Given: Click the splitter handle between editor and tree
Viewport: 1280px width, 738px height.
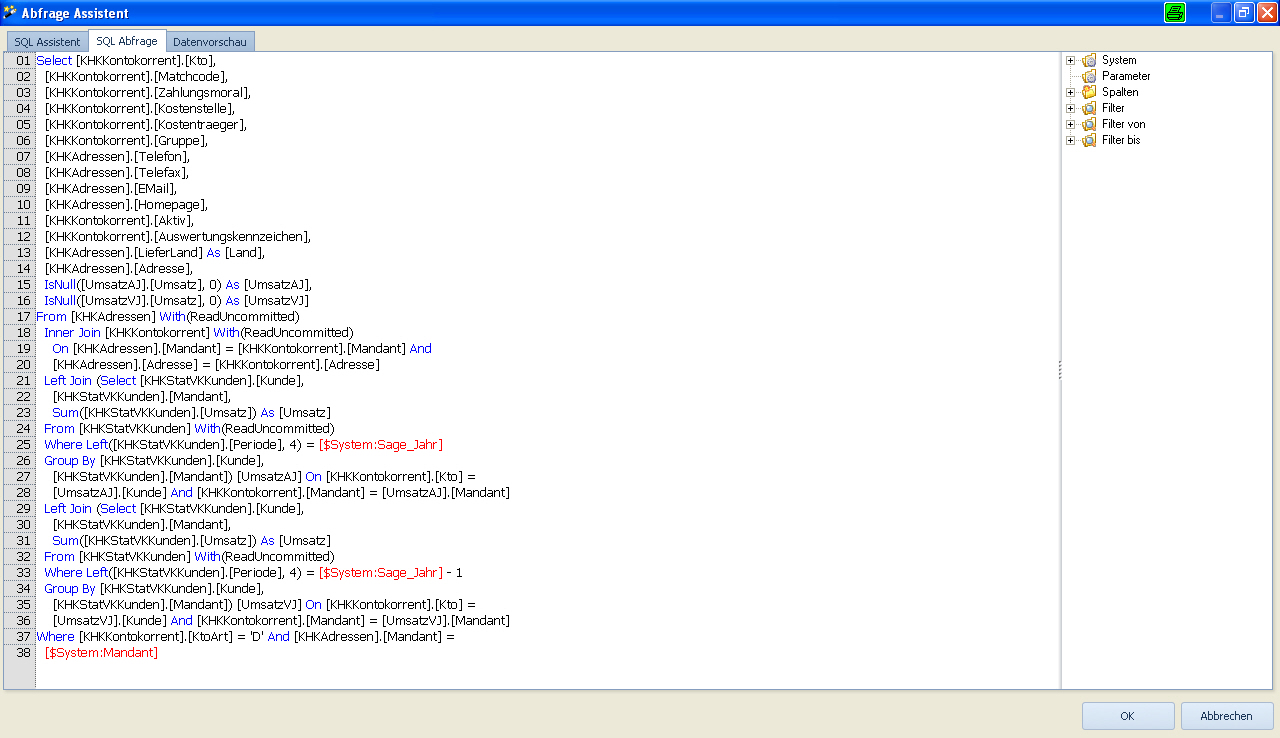Looking at the screenshot, I should 1060,370.
